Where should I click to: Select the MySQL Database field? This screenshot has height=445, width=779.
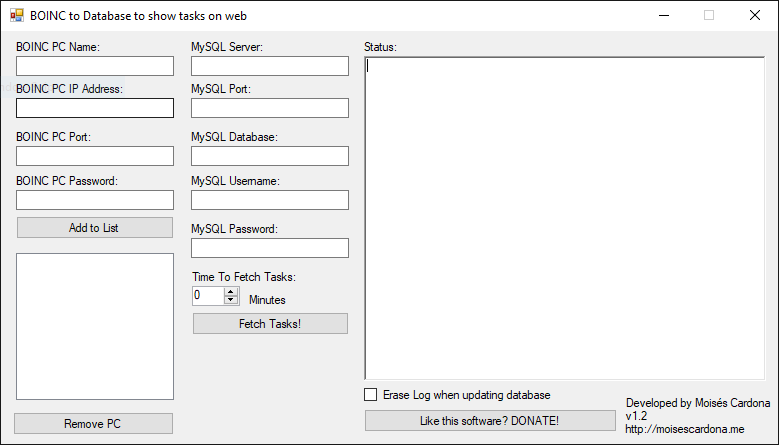[x=270, y=156]
